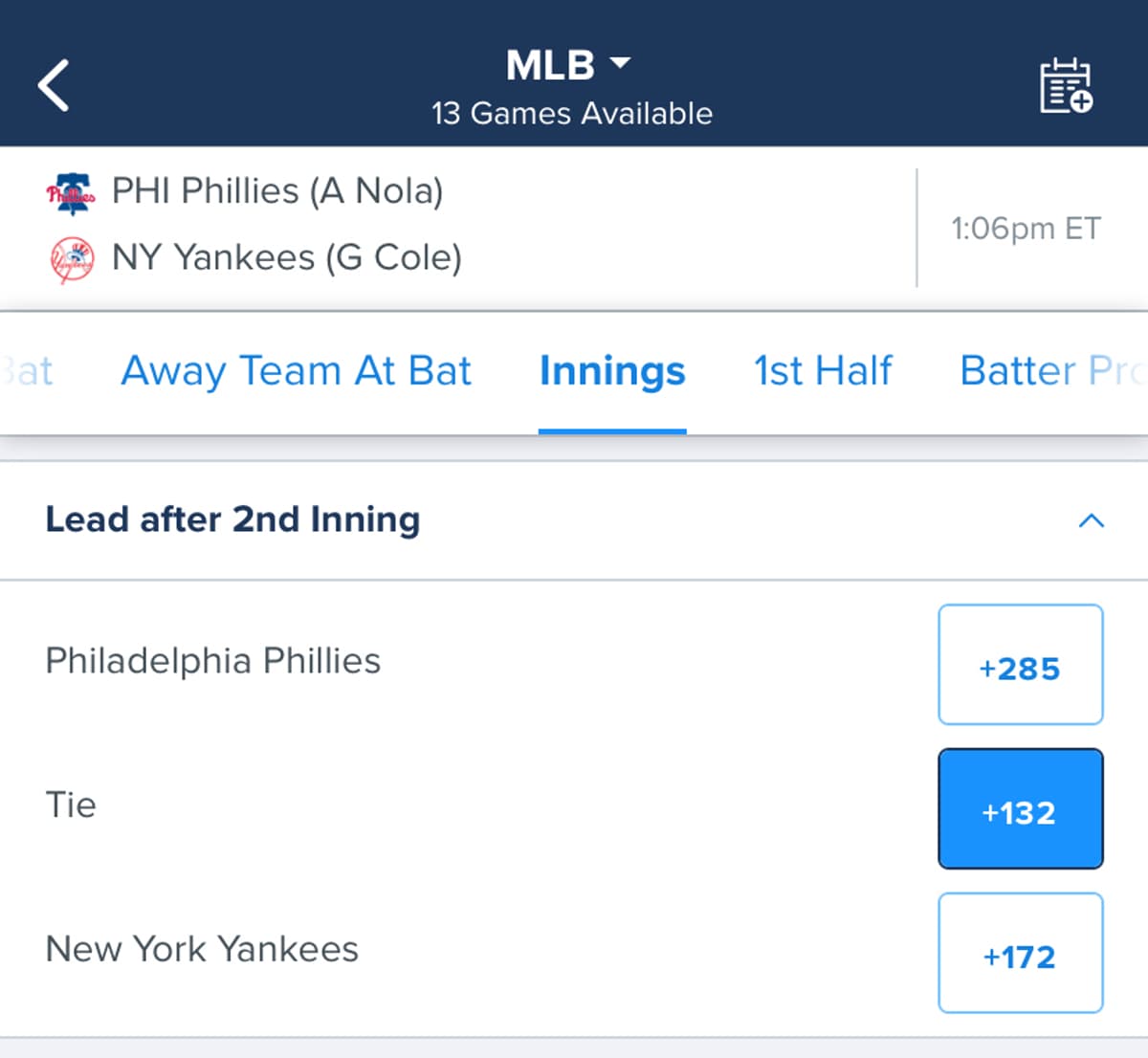
Task: Tap the Yankees team logo
Action: pyautogui.click(x=72, y=260)
